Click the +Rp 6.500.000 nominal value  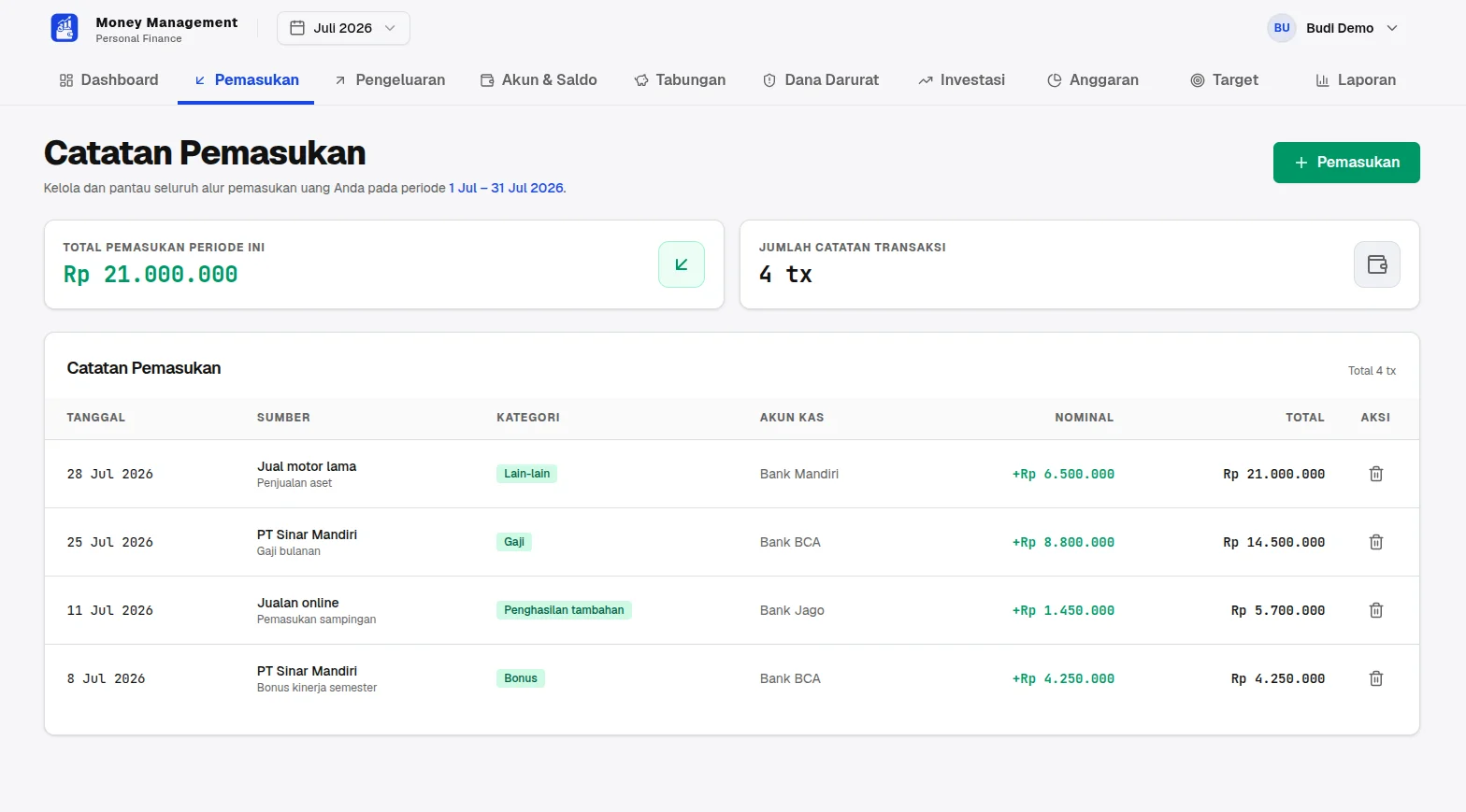click(x=1063, y=474)
